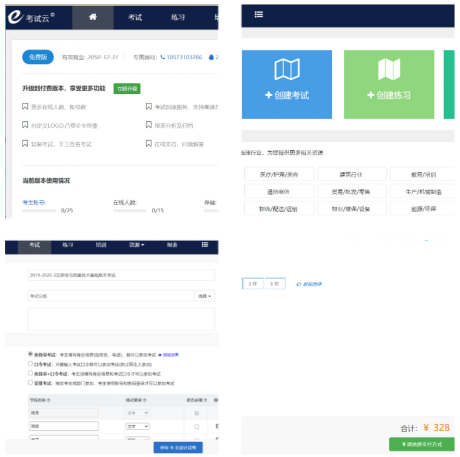
Task: Open the hamburger menu icon in the top-right panel
Action: coord(259,14)
